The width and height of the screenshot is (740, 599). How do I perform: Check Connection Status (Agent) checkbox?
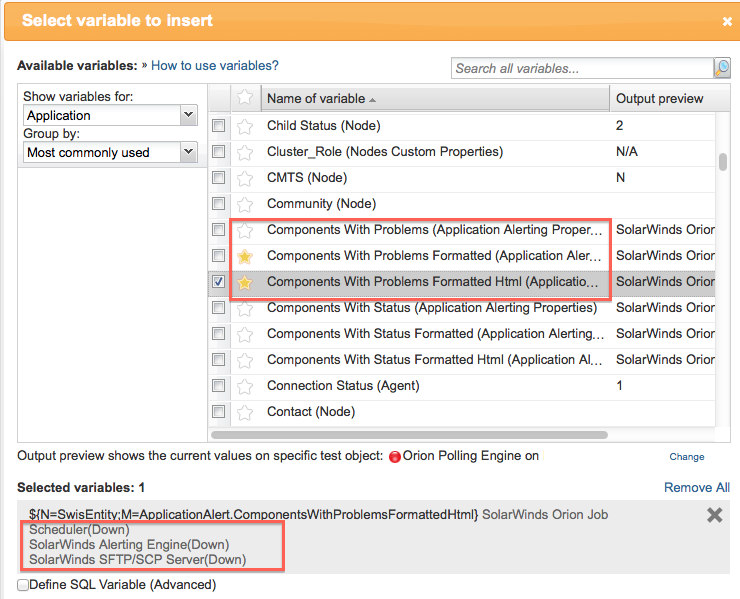click(219, 386)
